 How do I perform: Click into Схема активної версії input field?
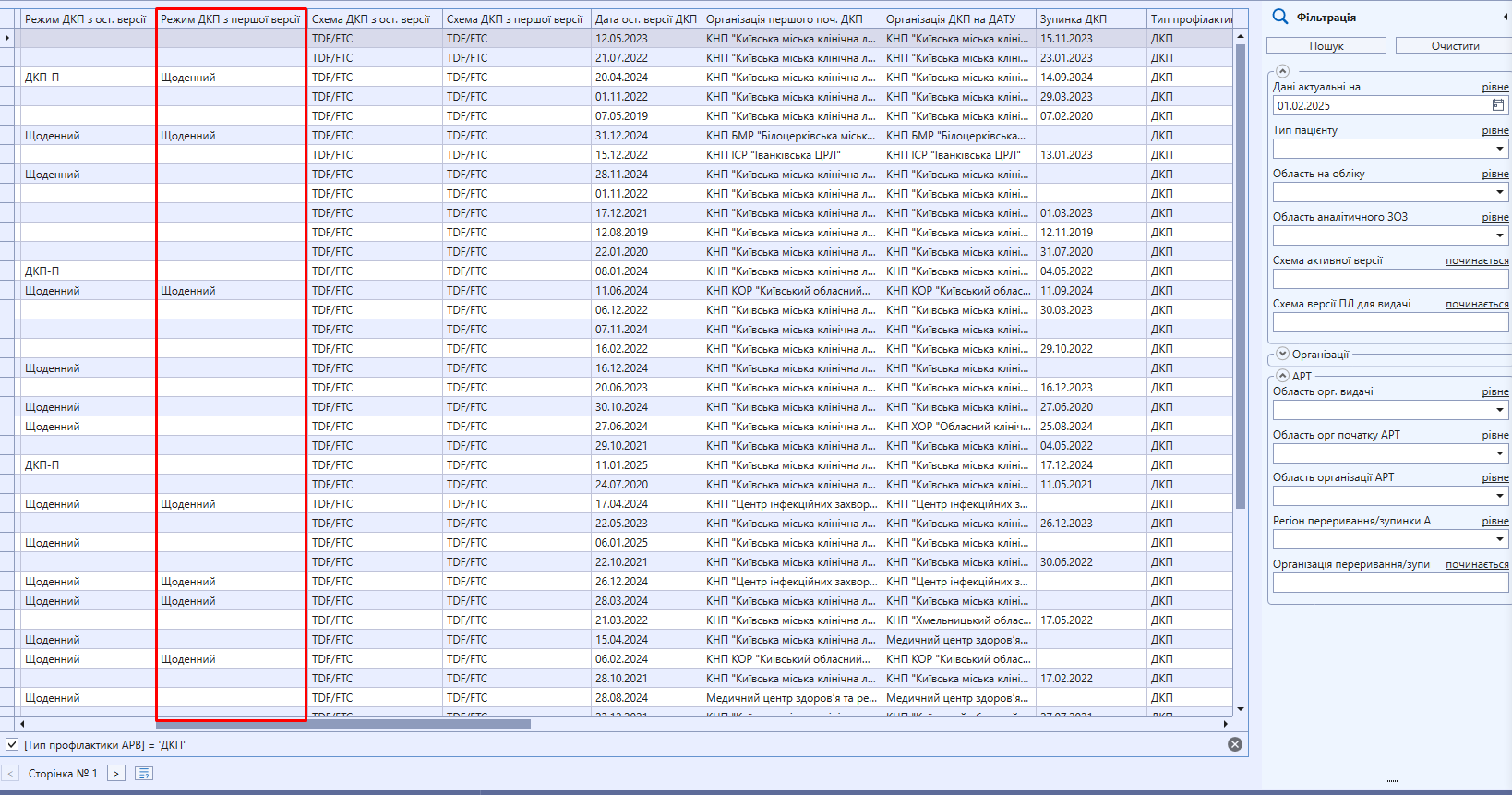point(1390,279)
